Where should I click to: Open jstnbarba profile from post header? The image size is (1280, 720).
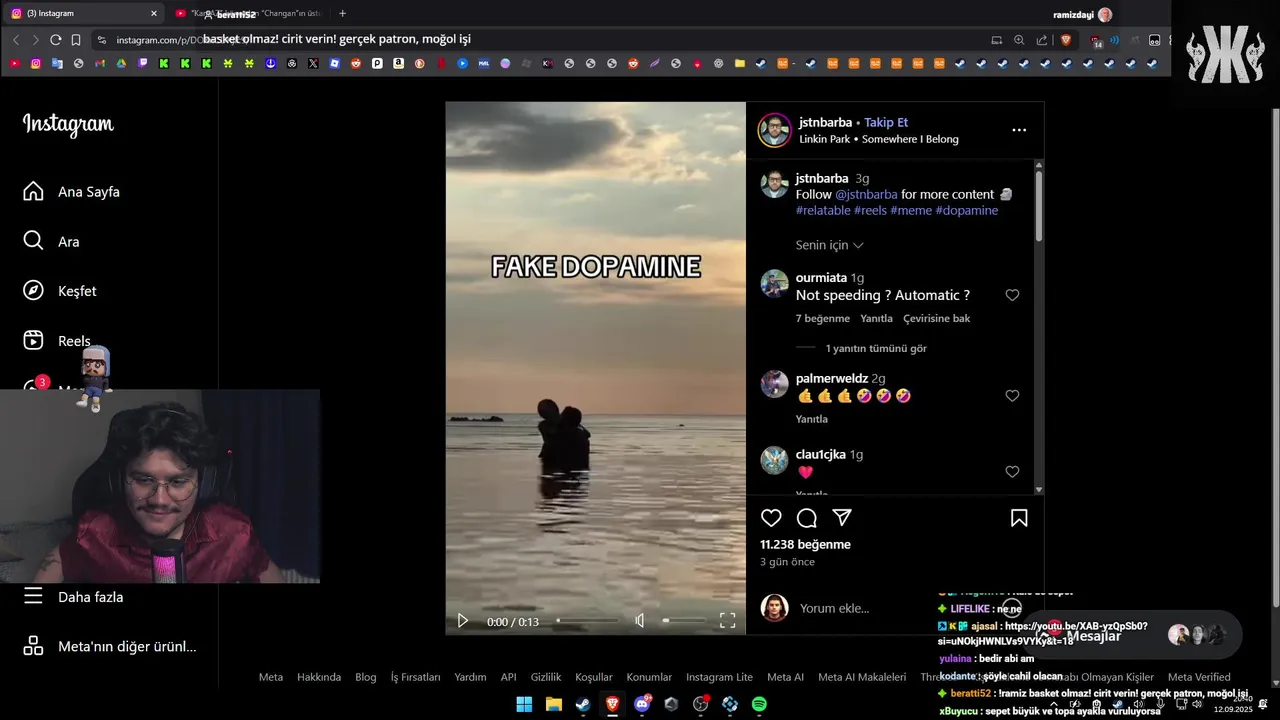[x=825, y=123]
